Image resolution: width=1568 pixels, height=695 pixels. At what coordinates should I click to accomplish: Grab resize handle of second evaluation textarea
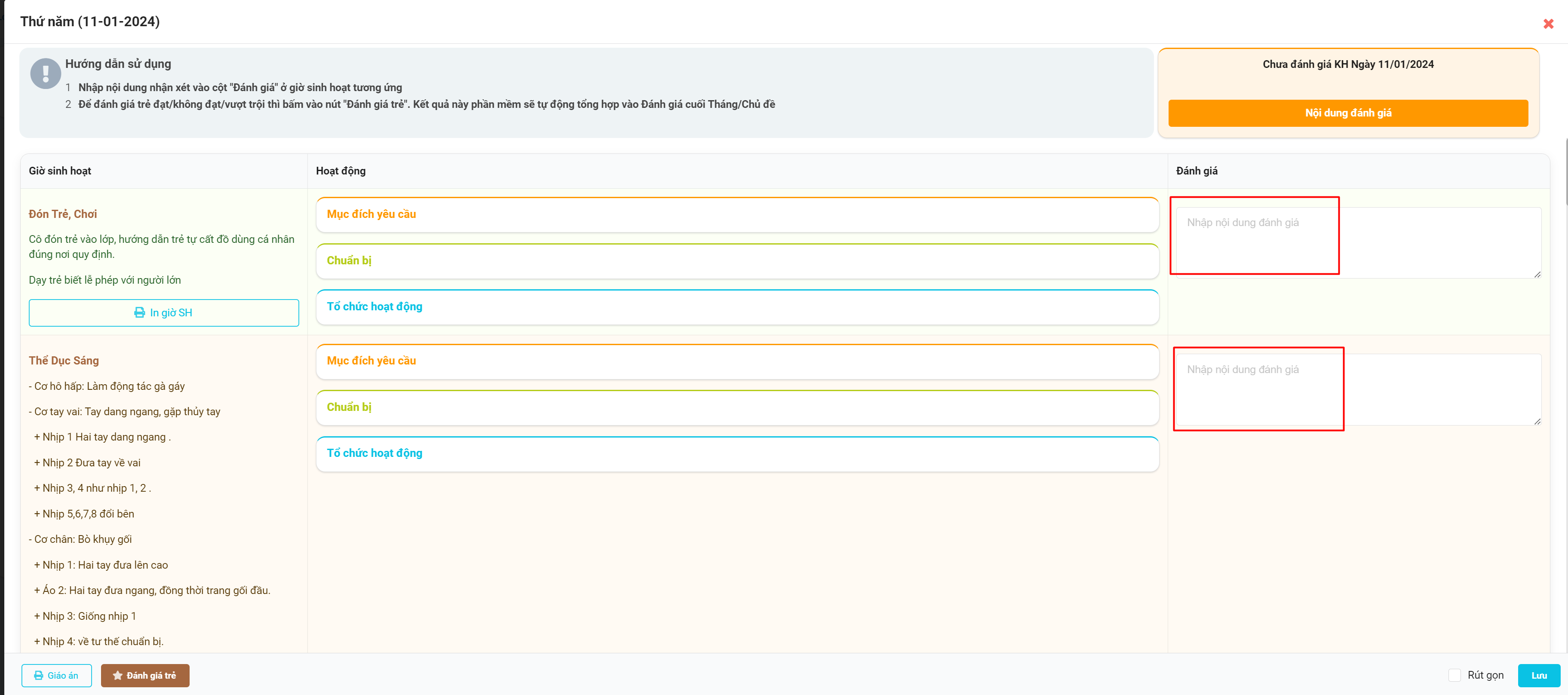click(1537, 421)
